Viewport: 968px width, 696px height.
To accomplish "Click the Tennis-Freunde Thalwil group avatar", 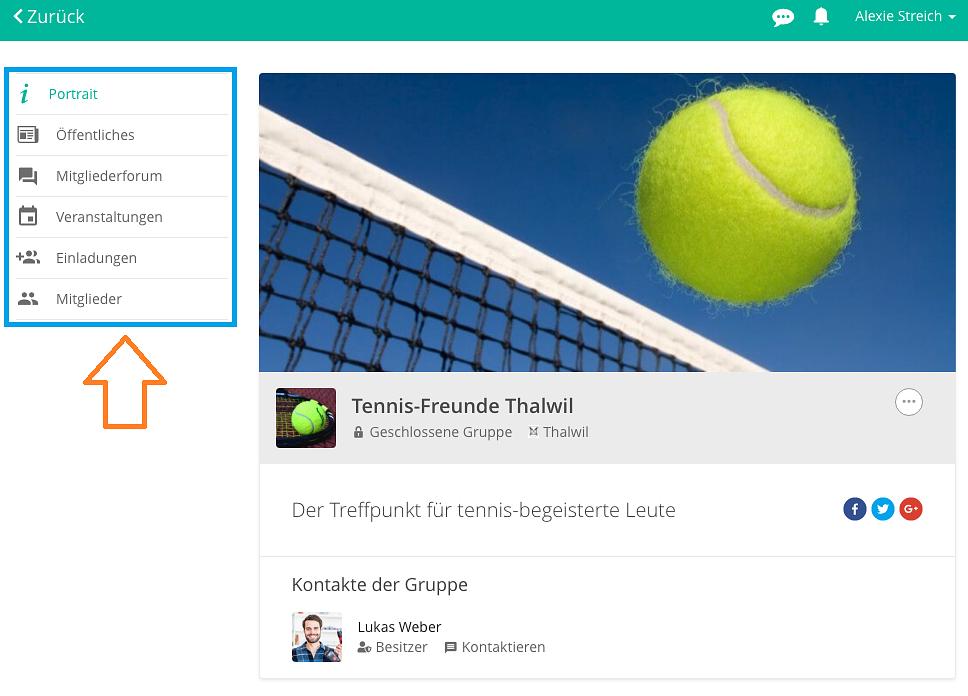I will pos(306,418).
